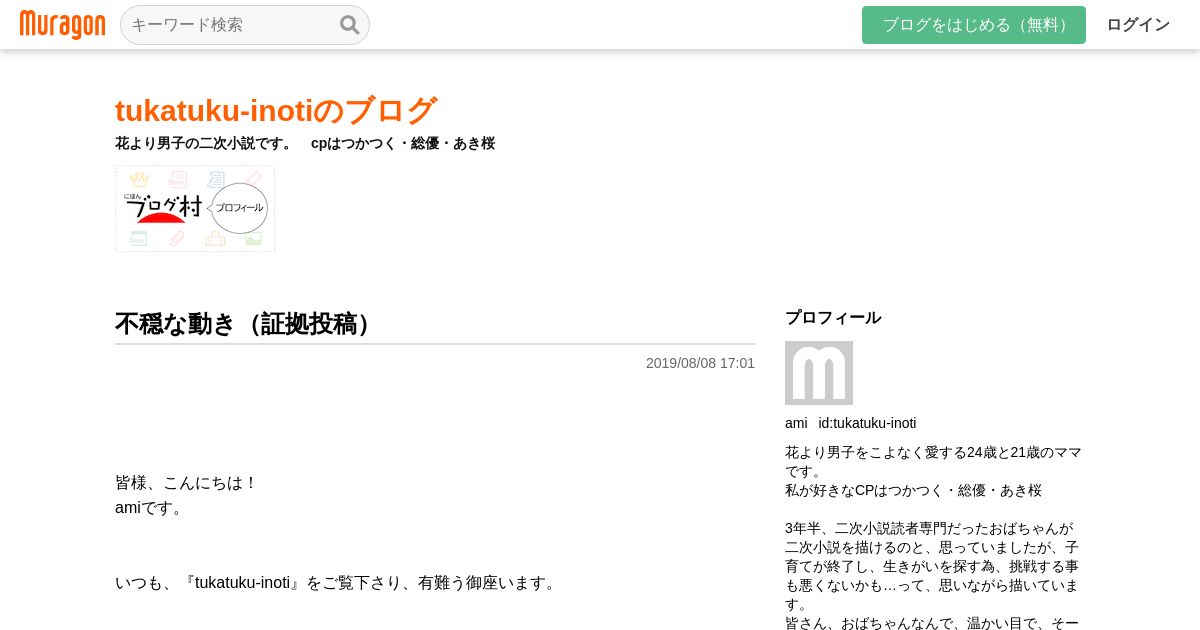Click profile text 私が好きなCPはつかつく・総優・あき桜
The image size is (1200, 630).
[x=913, y=490]
